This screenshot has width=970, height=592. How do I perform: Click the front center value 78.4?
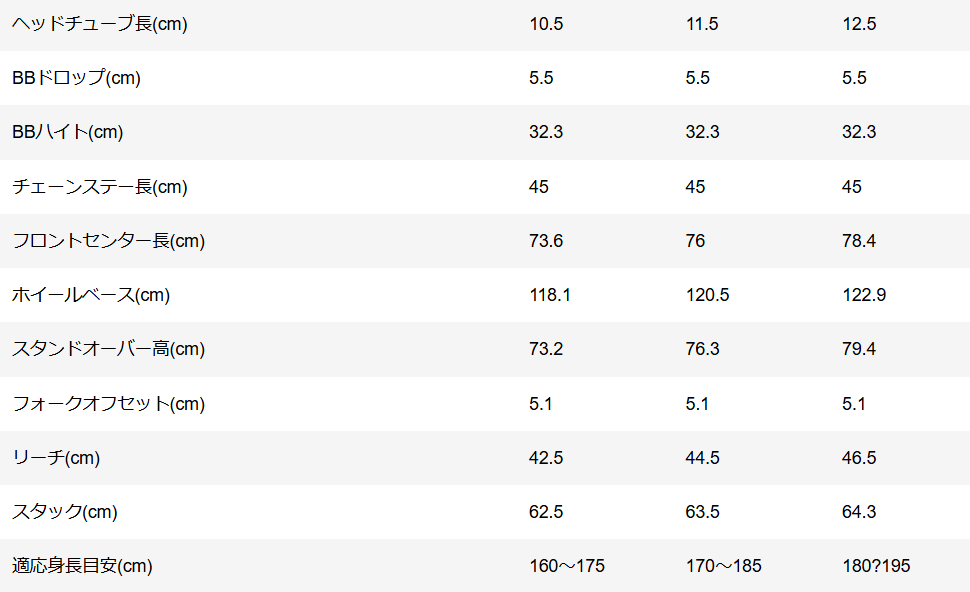click(859, 241)
